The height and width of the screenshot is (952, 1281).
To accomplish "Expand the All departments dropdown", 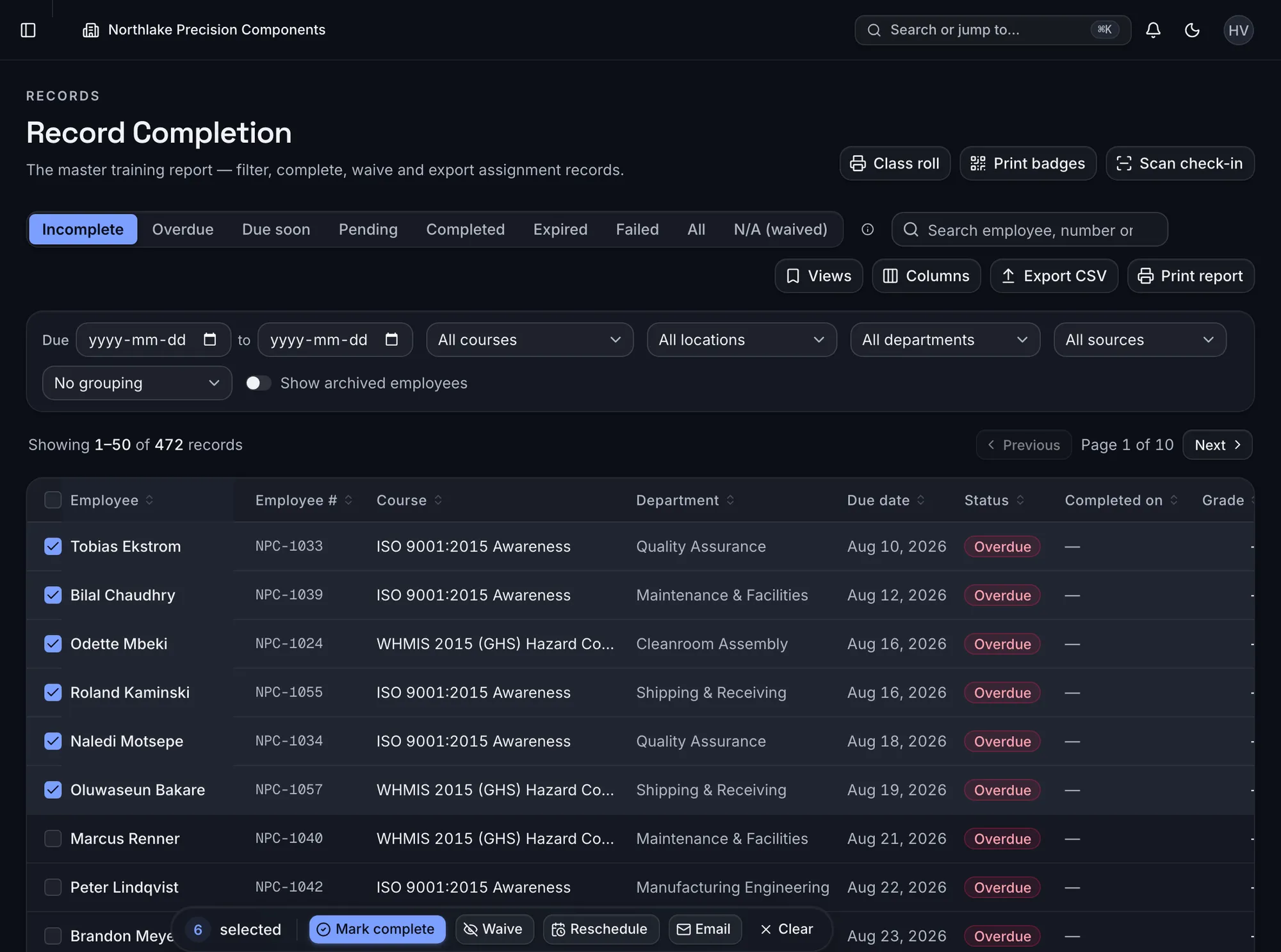I will click(x=945, y=340).
